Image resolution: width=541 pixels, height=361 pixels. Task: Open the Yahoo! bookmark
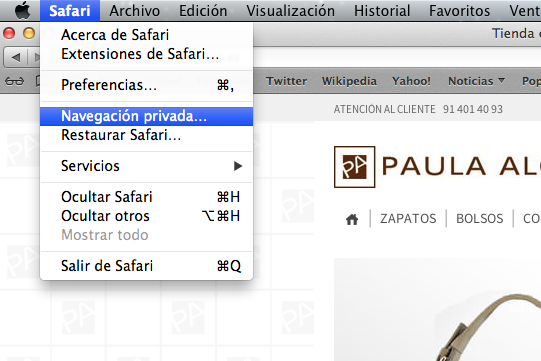(411, 81)
